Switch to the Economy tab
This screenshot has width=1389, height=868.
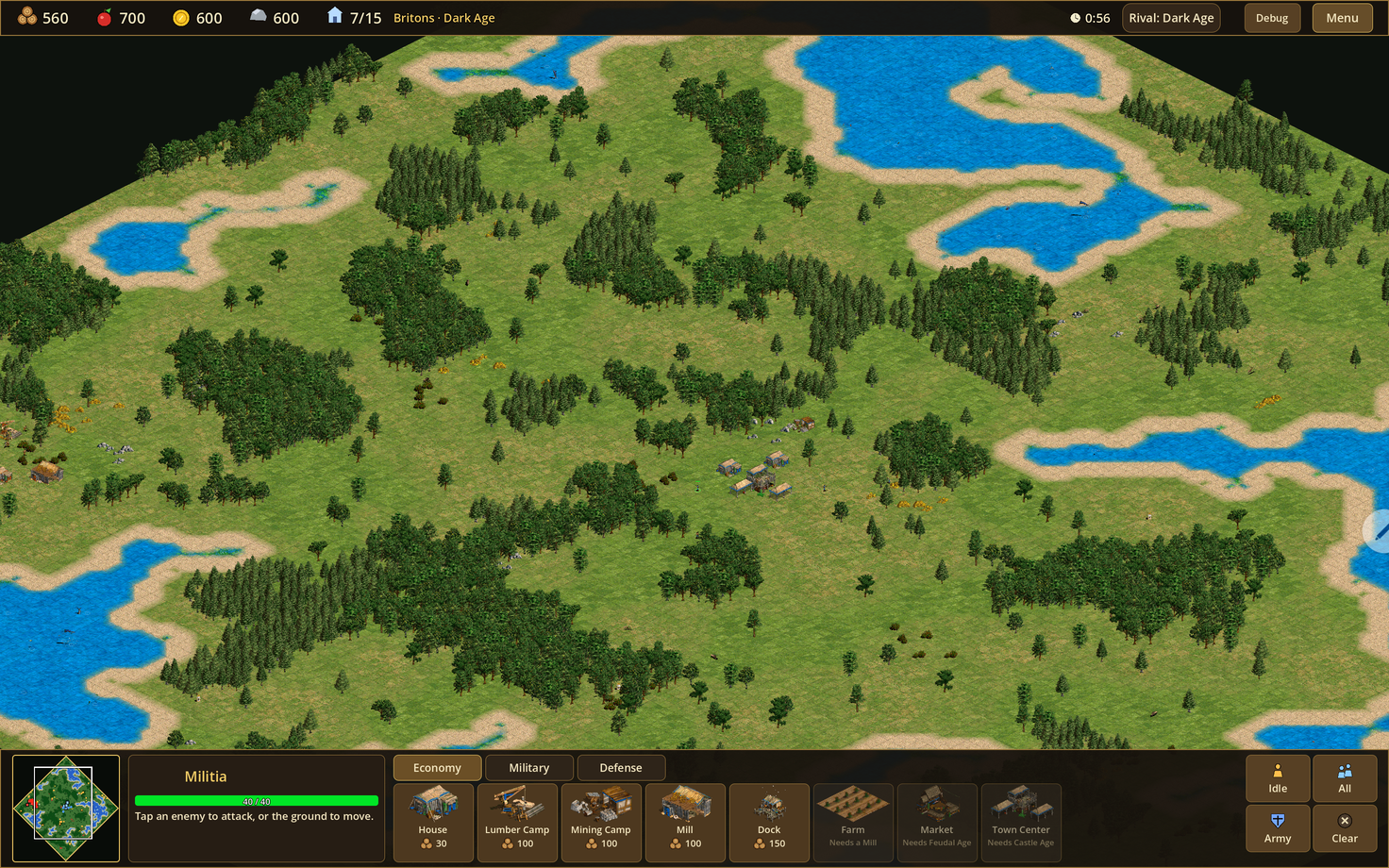click(x=437, y=768)
